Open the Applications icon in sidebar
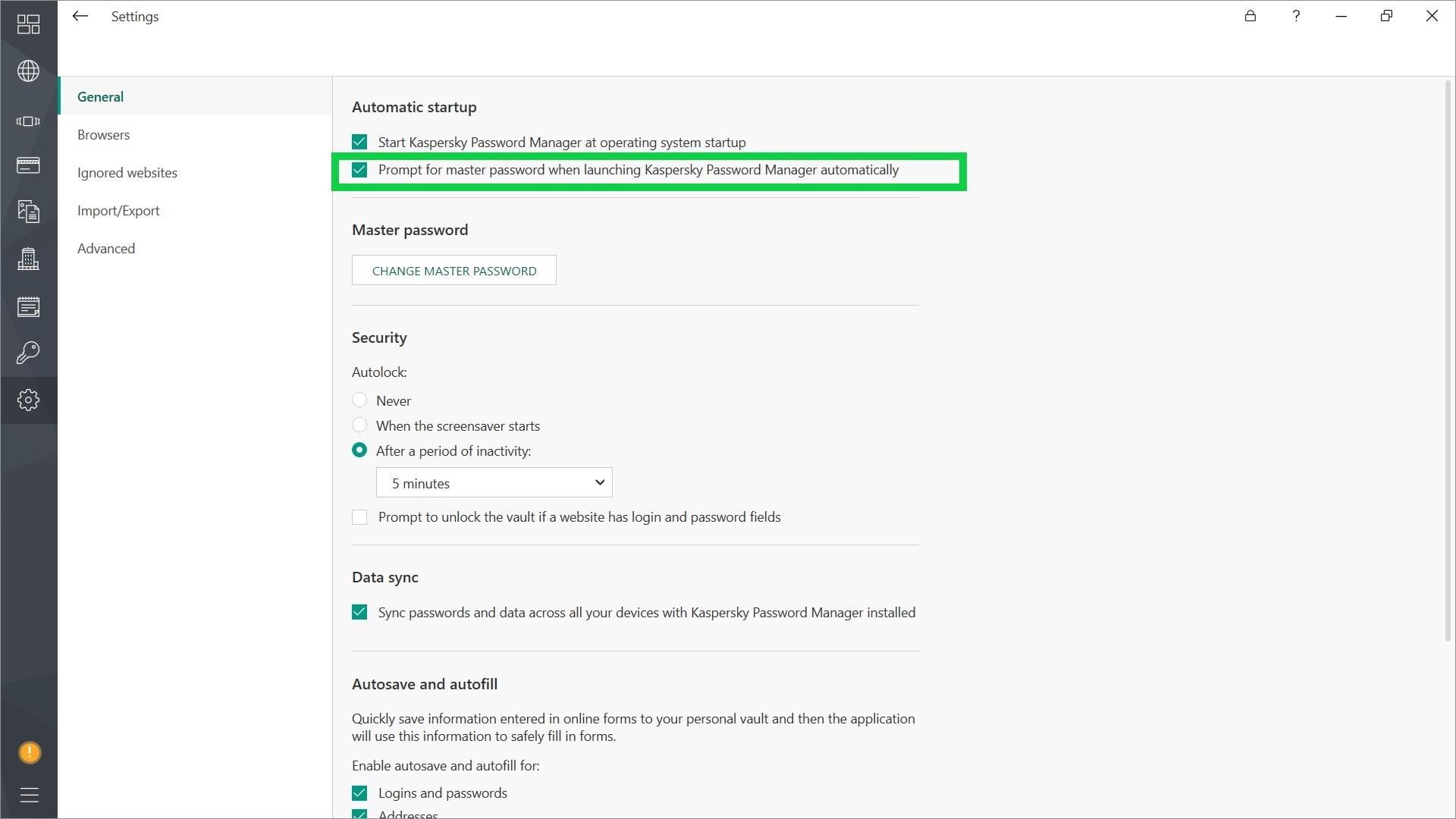The image size is (1456, 819). tap(28, 121)
